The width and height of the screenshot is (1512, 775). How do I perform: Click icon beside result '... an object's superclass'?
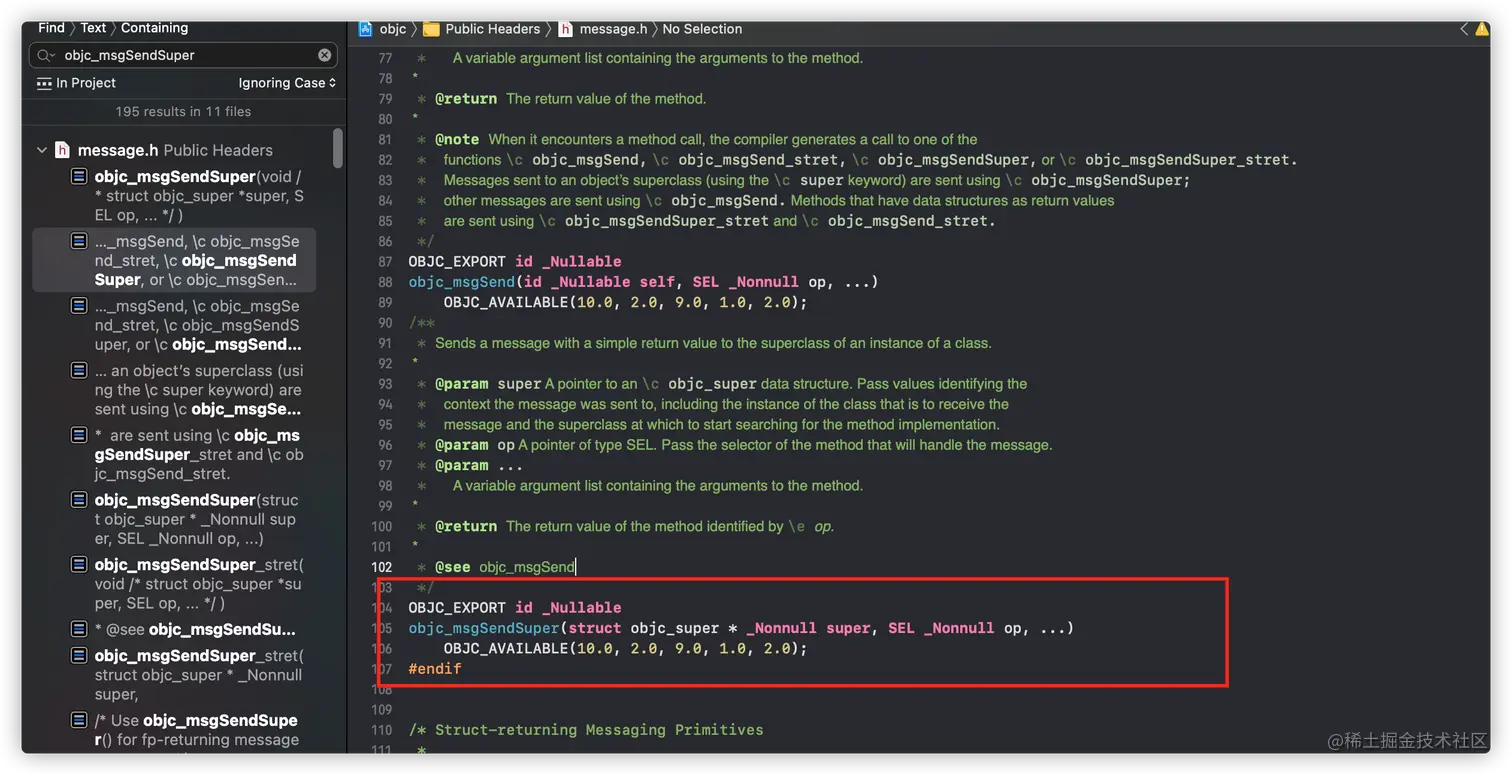(x=79, y=371)
